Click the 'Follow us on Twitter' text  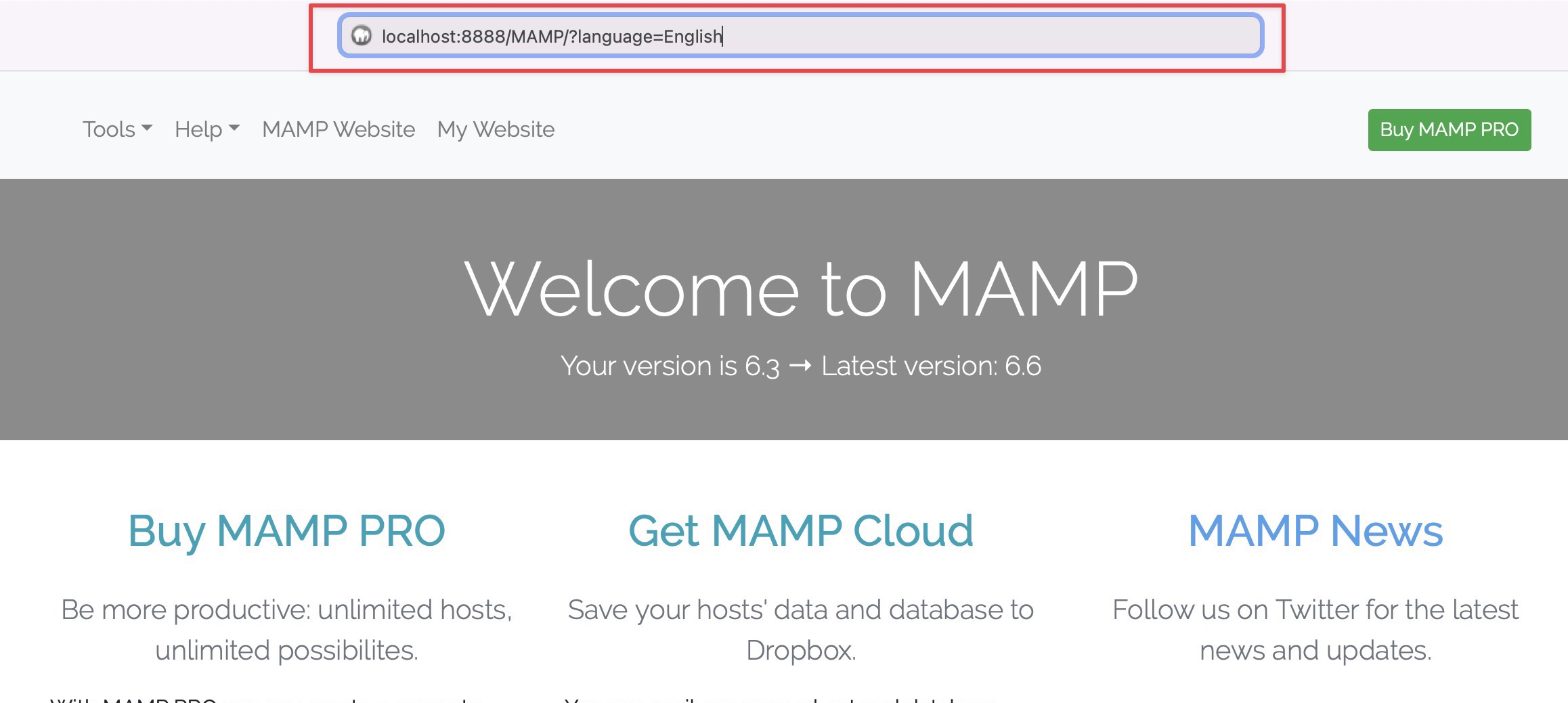tap(1315, 630)
